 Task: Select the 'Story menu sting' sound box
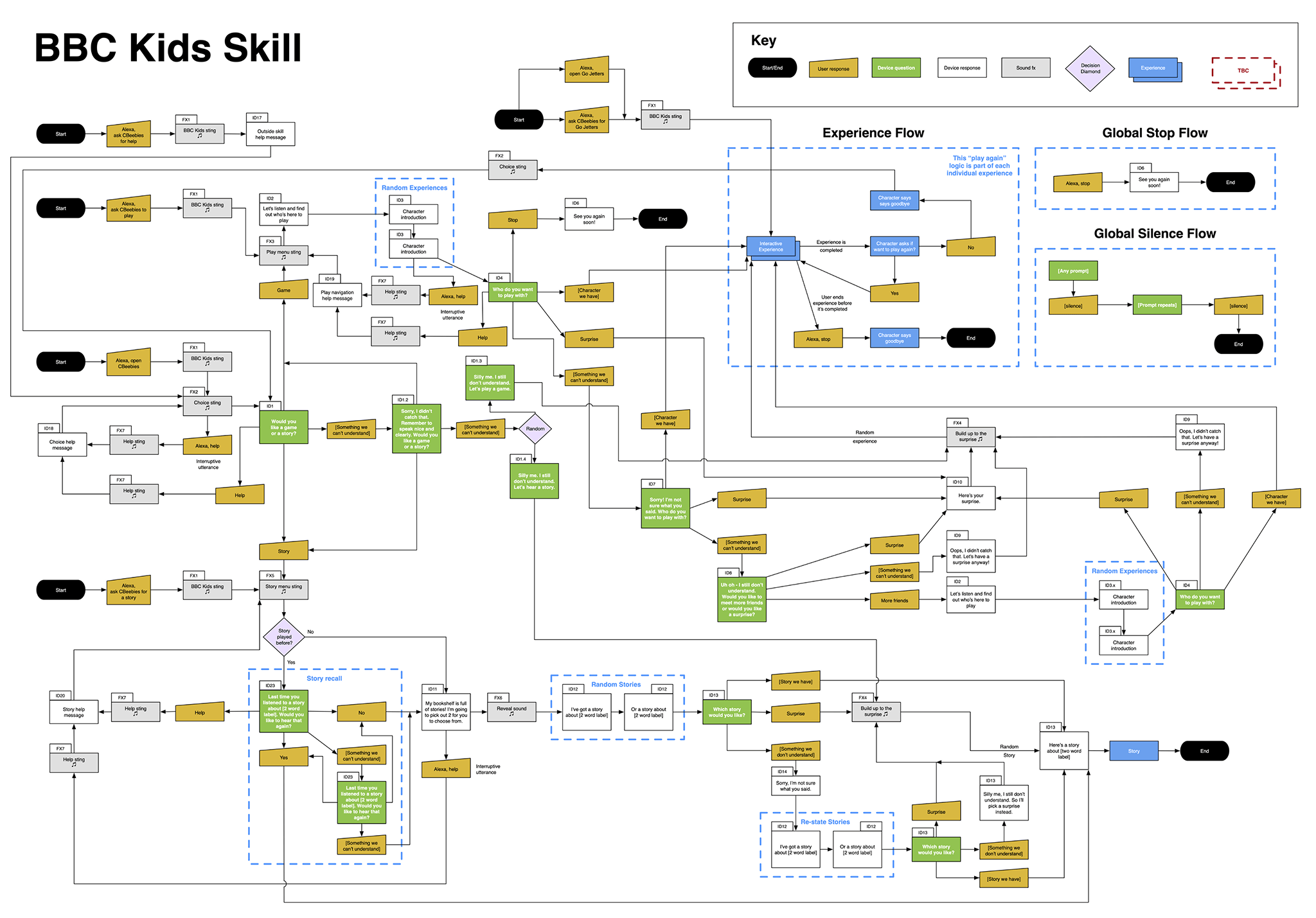(283, 589)
